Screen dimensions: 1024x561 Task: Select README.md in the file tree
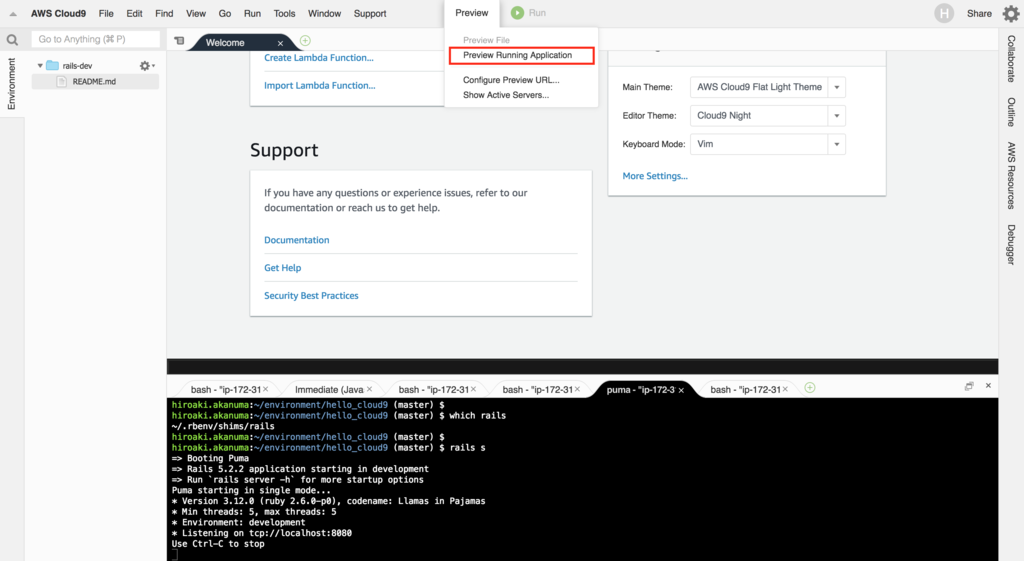[x=95, y=82]
